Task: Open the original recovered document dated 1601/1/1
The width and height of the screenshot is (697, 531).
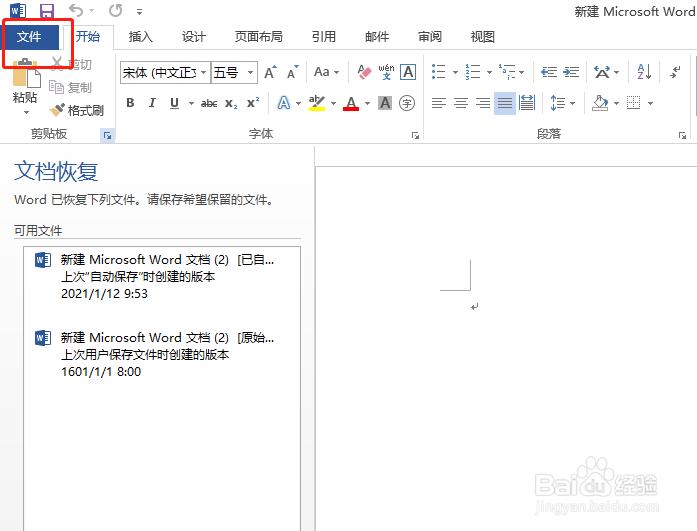Action: (162, 354)
